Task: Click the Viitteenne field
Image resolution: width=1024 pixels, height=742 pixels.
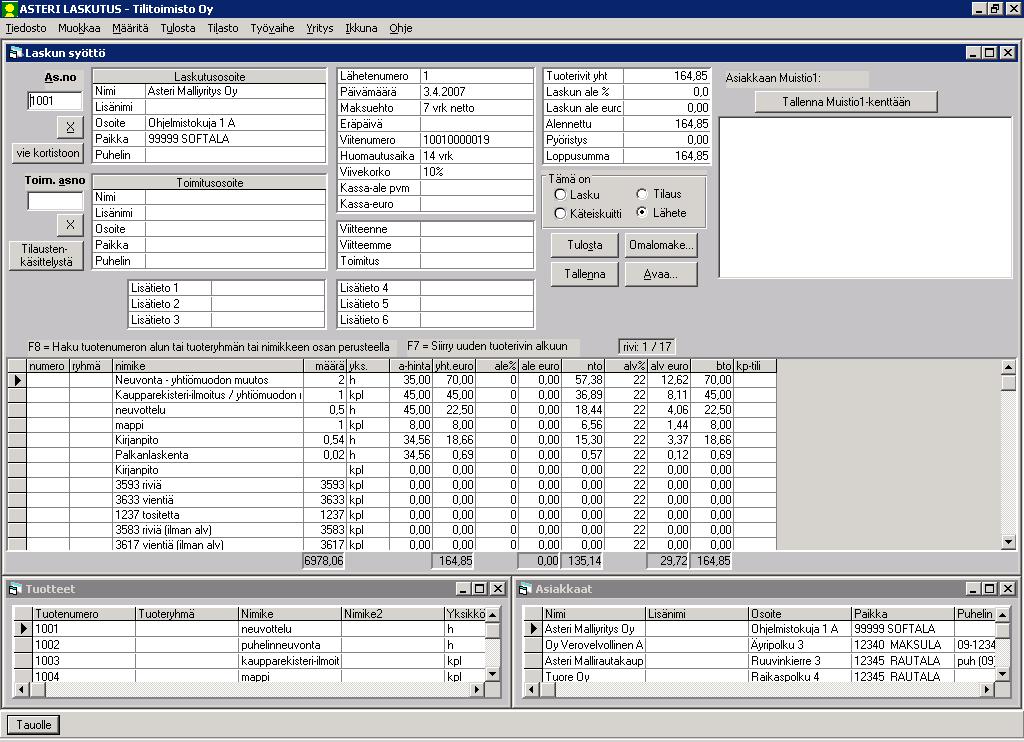Action: click(x=477, y=229)
